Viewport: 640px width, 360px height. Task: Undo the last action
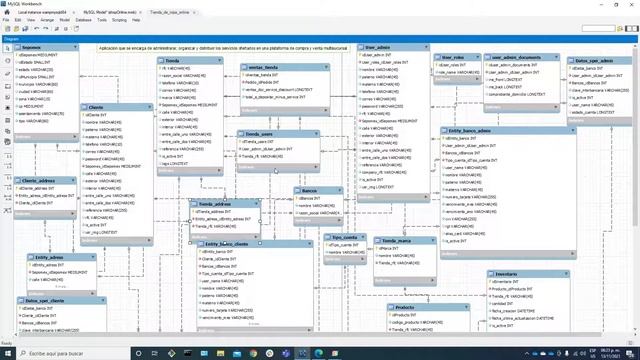(x=36, y=29)
